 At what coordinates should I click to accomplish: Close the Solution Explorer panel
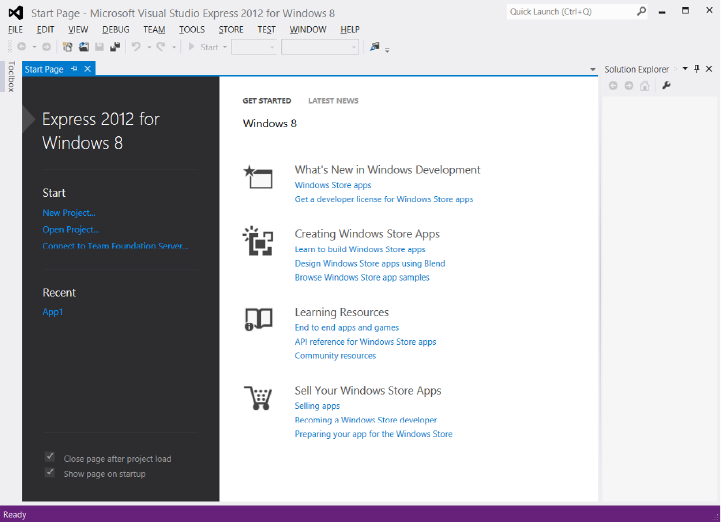(709, 69)
